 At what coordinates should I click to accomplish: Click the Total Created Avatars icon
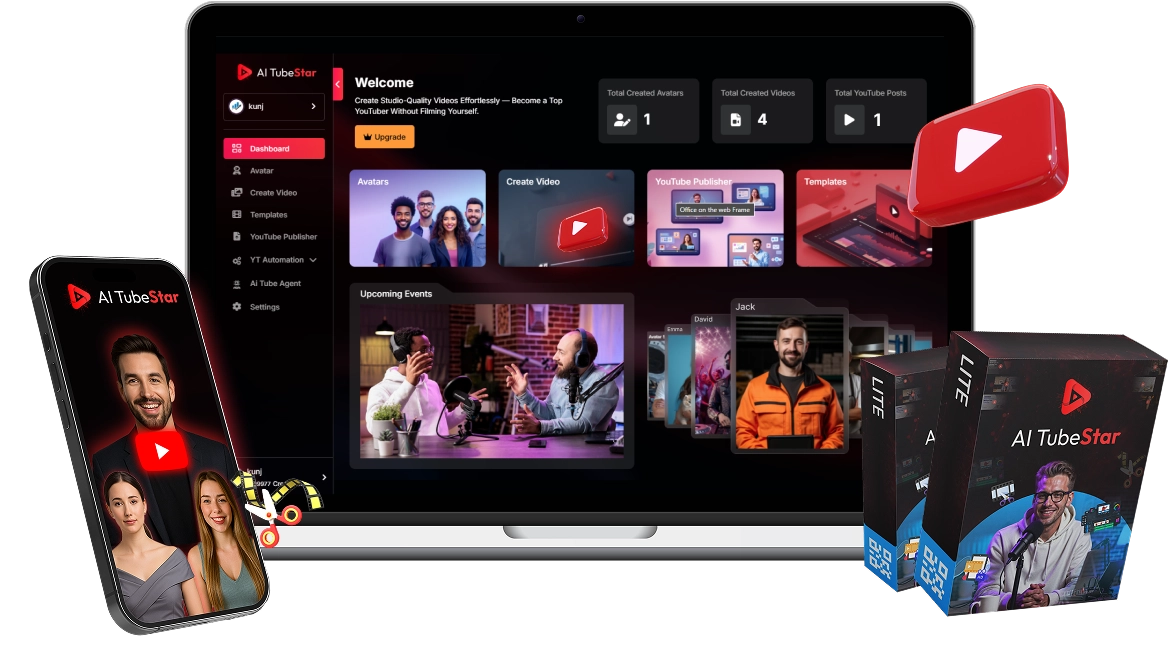coord(622,120)
